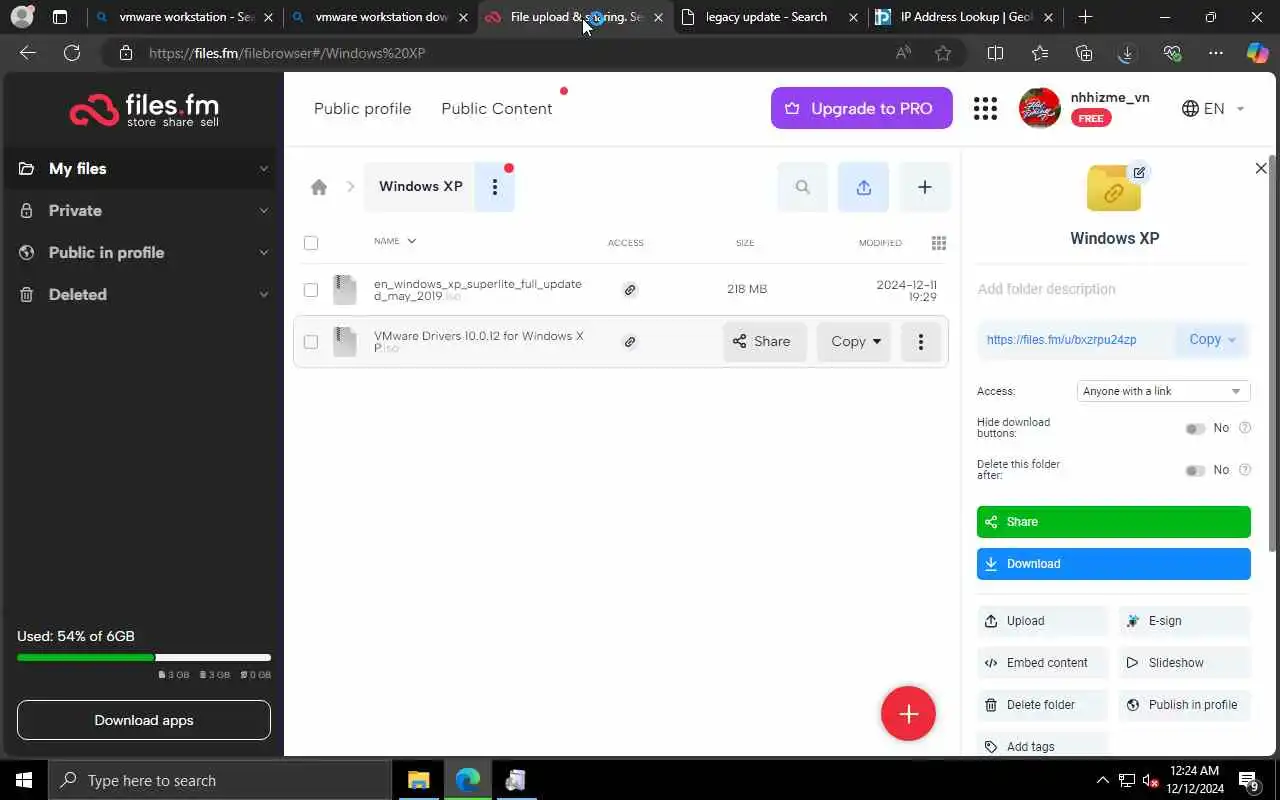The image size is (1280, 800).
Task: Click the red floating plus button
Action: coord(908,714)
